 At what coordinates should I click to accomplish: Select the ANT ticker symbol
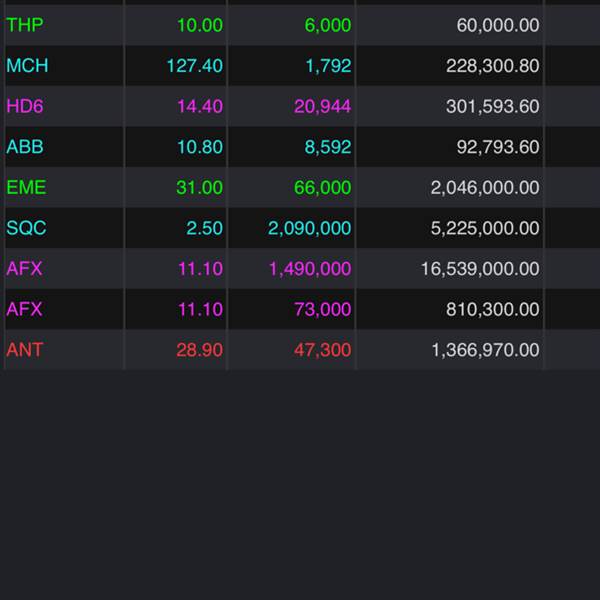(x=25, y=350)
